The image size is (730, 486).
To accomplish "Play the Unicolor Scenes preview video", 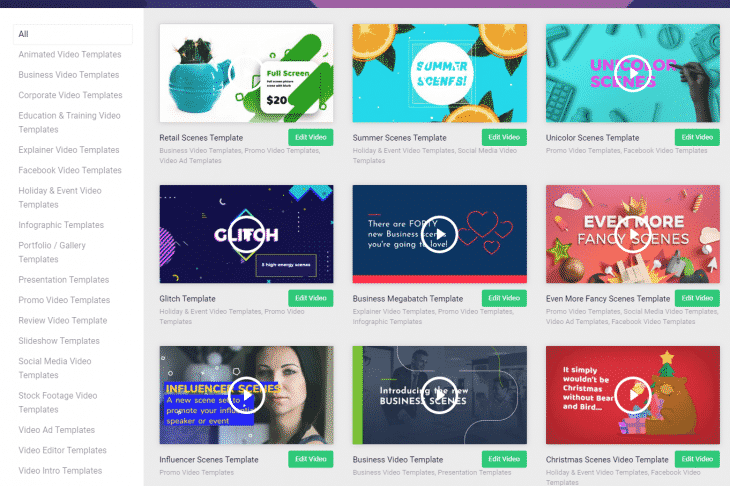I will (x=632, y=74).
